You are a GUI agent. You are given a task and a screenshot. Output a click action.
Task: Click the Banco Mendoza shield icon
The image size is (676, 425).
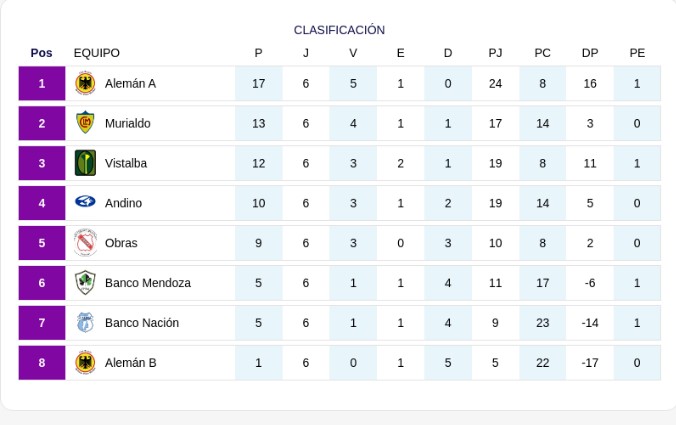pos(85,283)
